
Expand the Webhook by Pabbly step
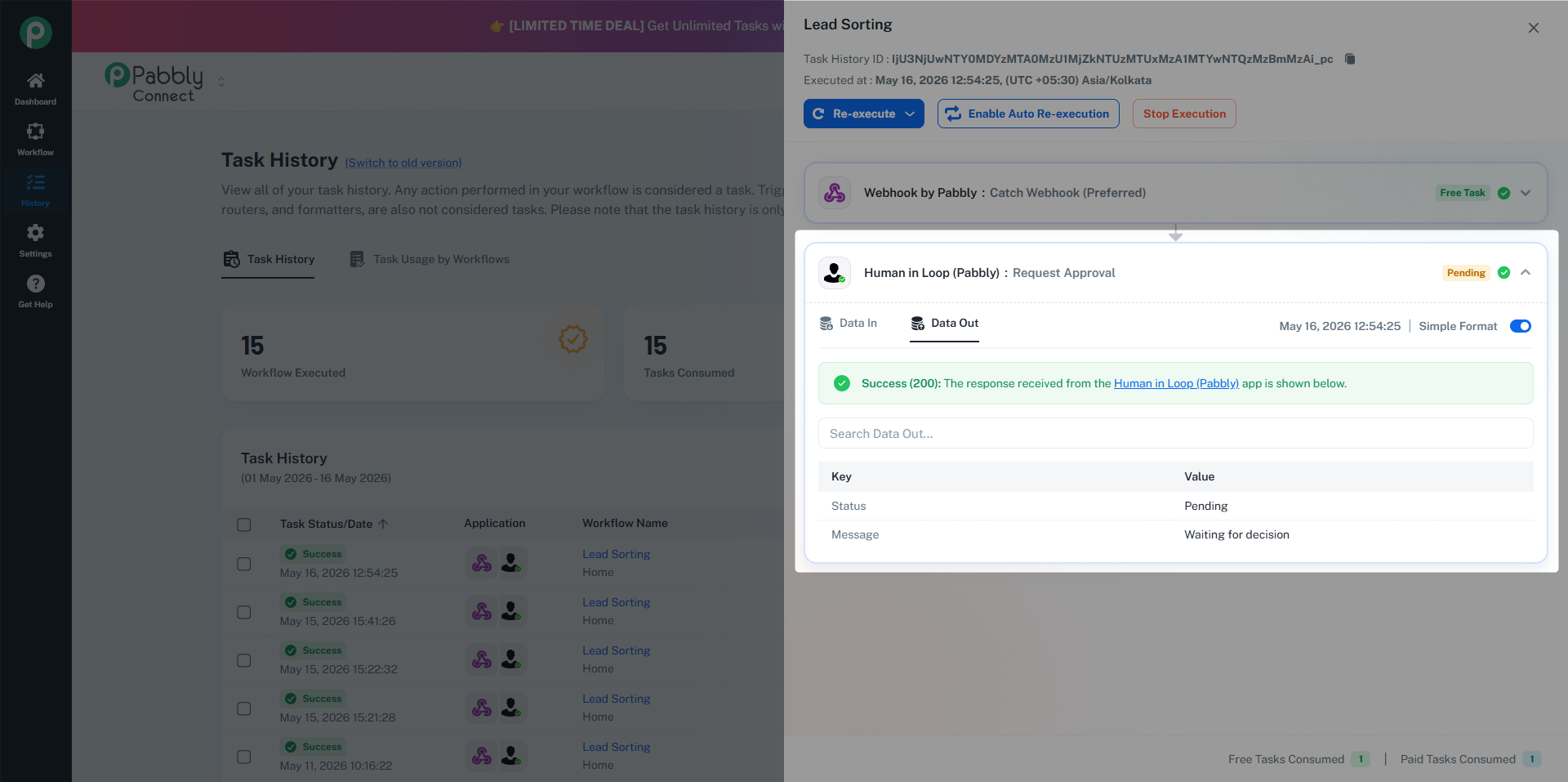[1526, 193]
